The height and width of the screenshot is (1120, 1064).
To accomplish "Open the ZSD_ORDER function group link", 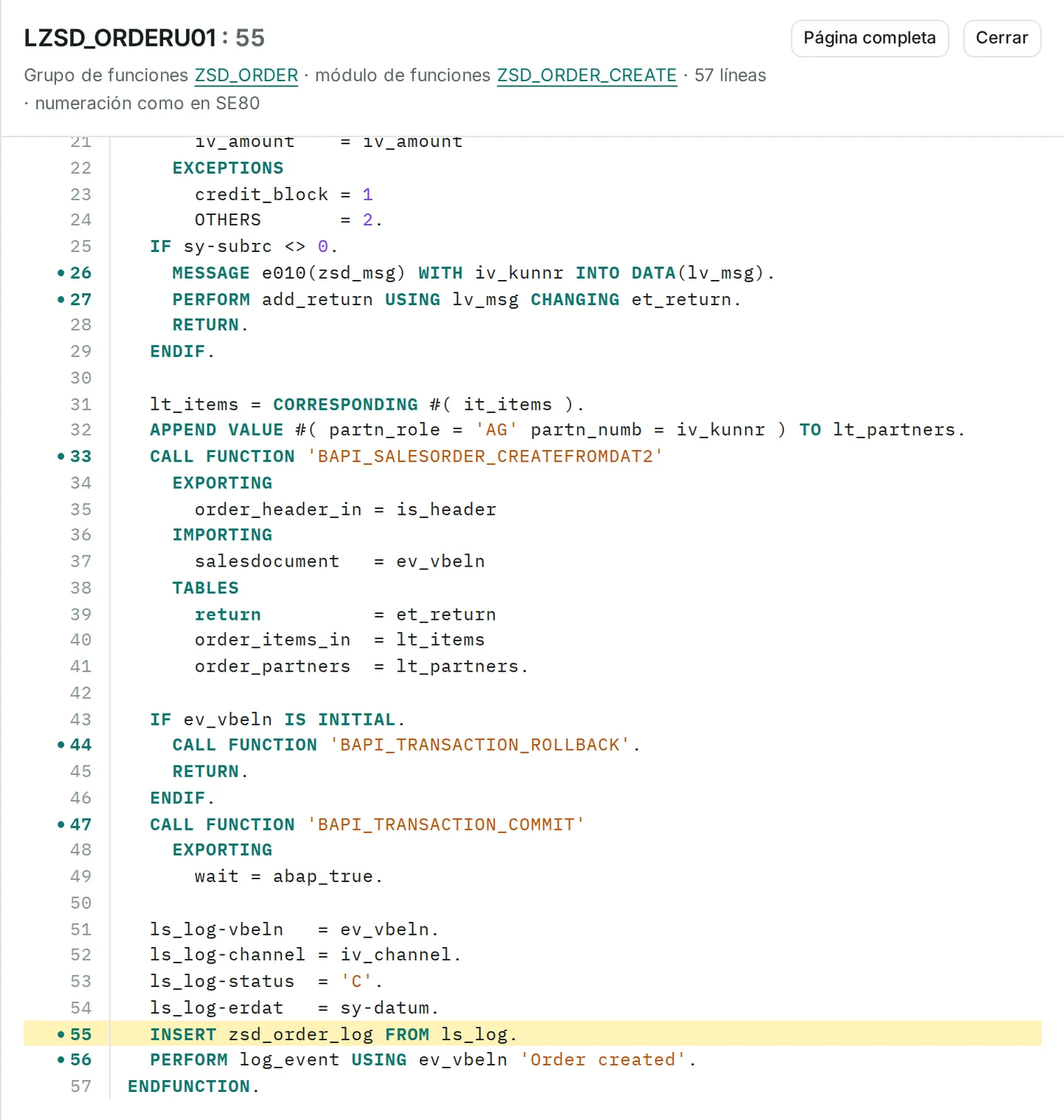I will [246, 75].
